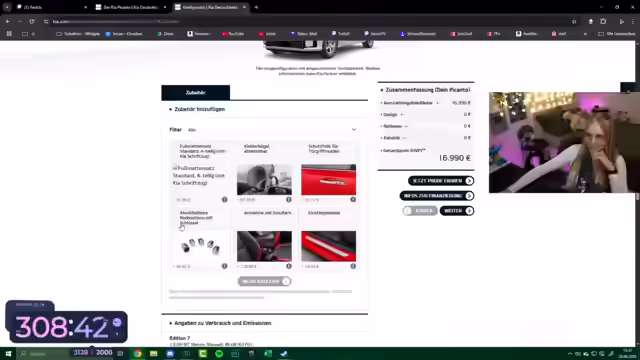Expand Design summary row
Image resolution: width=640 pixels, height=360 pixels.
(426, 115)
